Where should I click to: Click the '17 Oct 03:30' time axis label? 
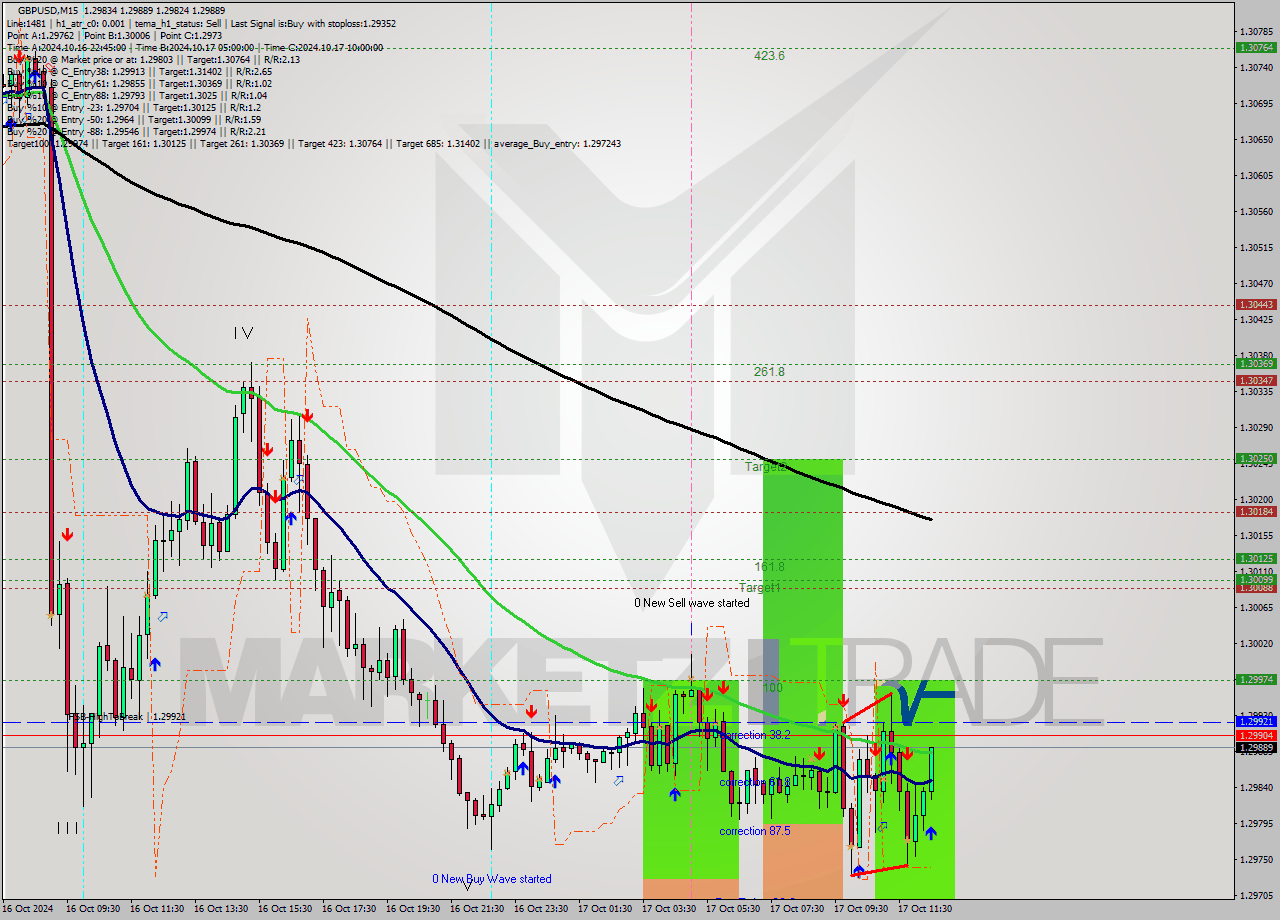point(669,909)
